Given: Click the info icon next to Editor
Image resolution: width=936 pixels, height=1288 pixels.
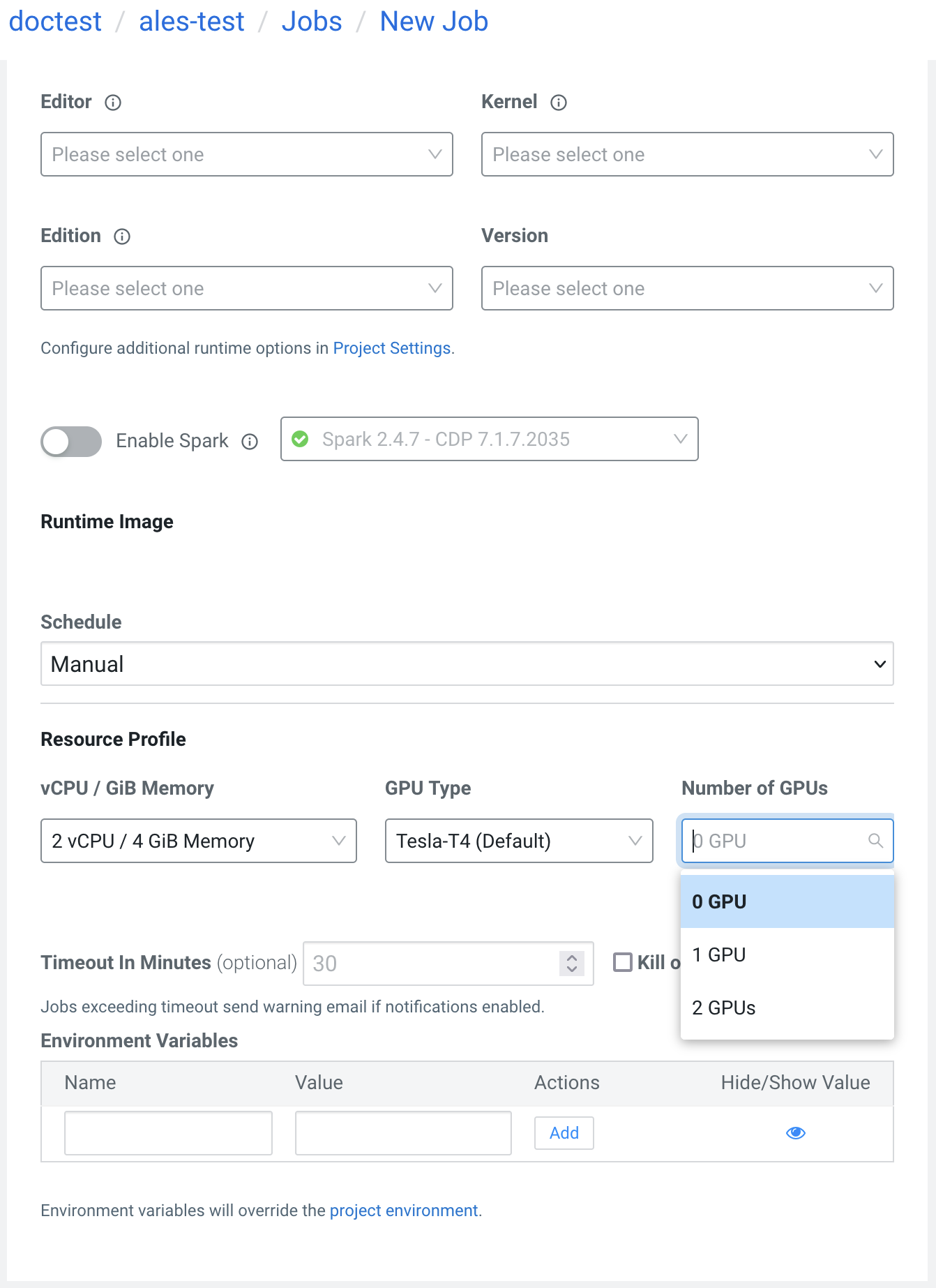Looking at the screenshot, I should point(113,103).
